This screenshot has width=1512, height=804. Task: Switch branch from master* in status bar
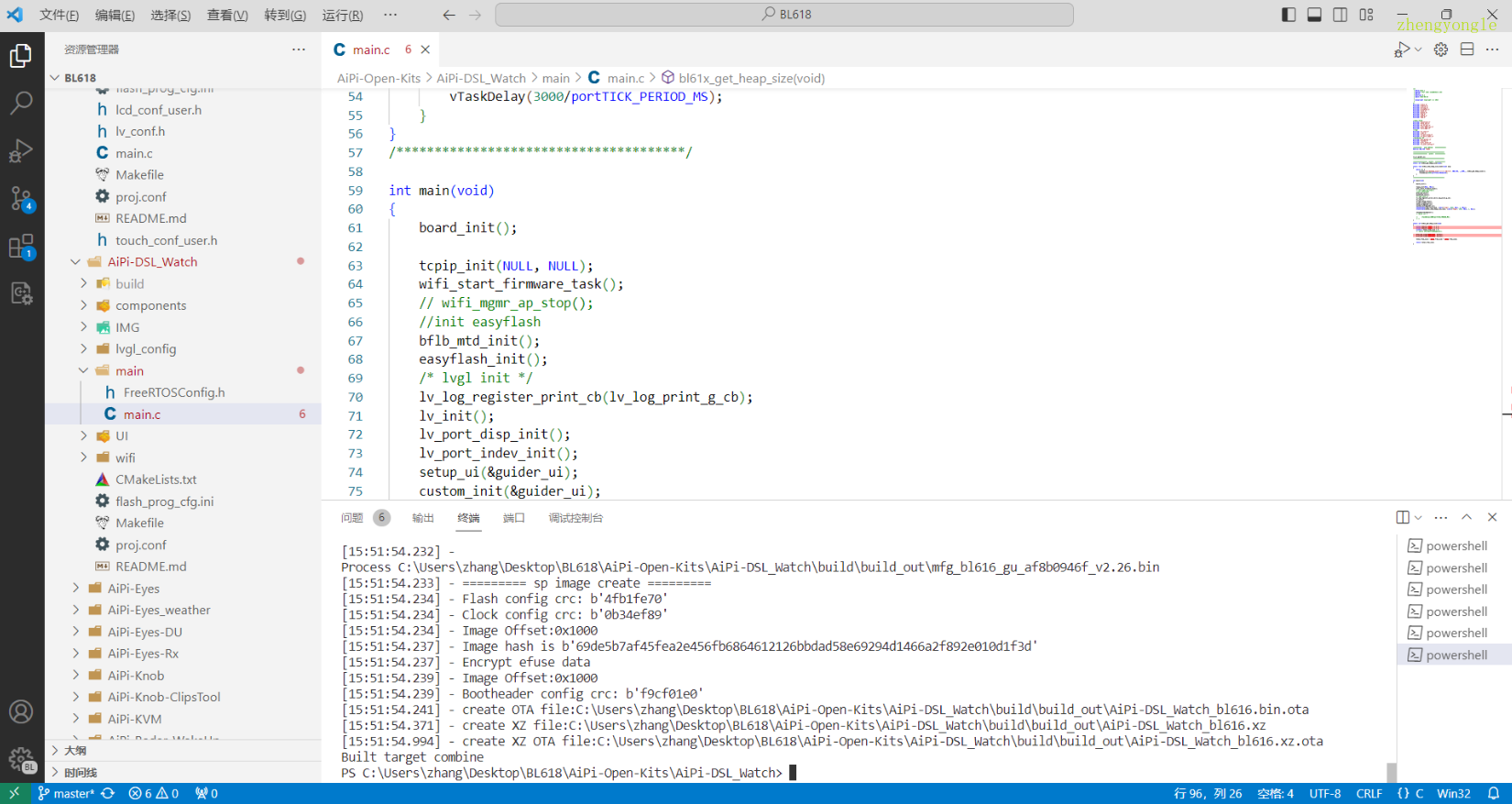pos(66,793)
